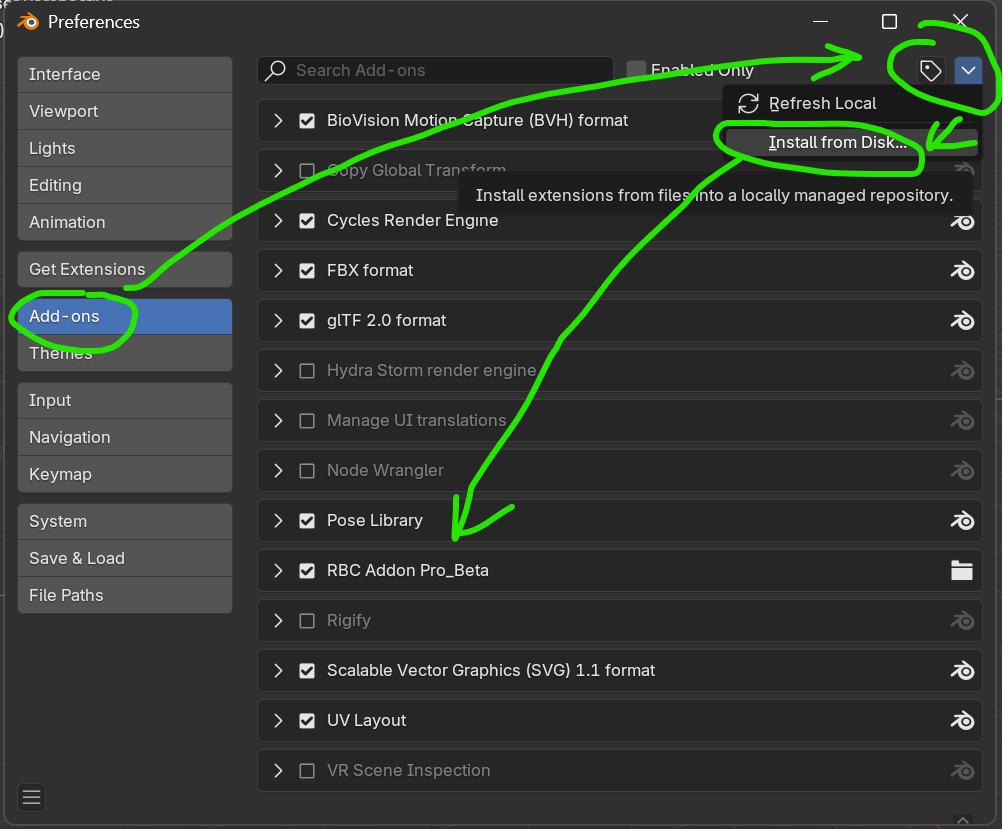
Task: Open the hamburger menu at bottom left
Action: (x=31, y=797)
